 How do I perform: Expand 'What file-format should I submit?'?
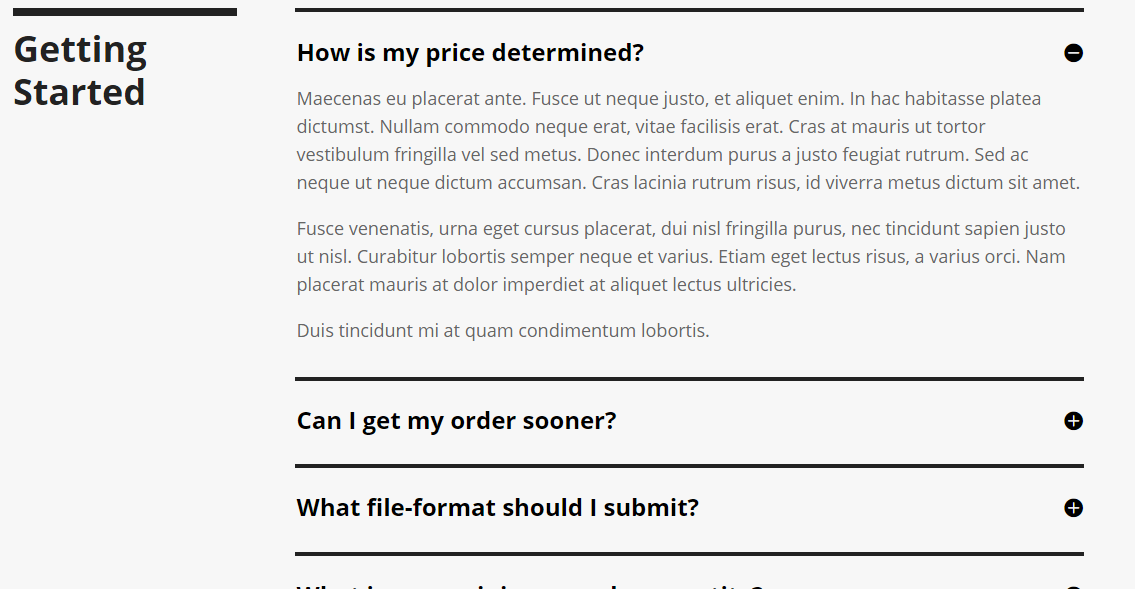tap(498, 508)
